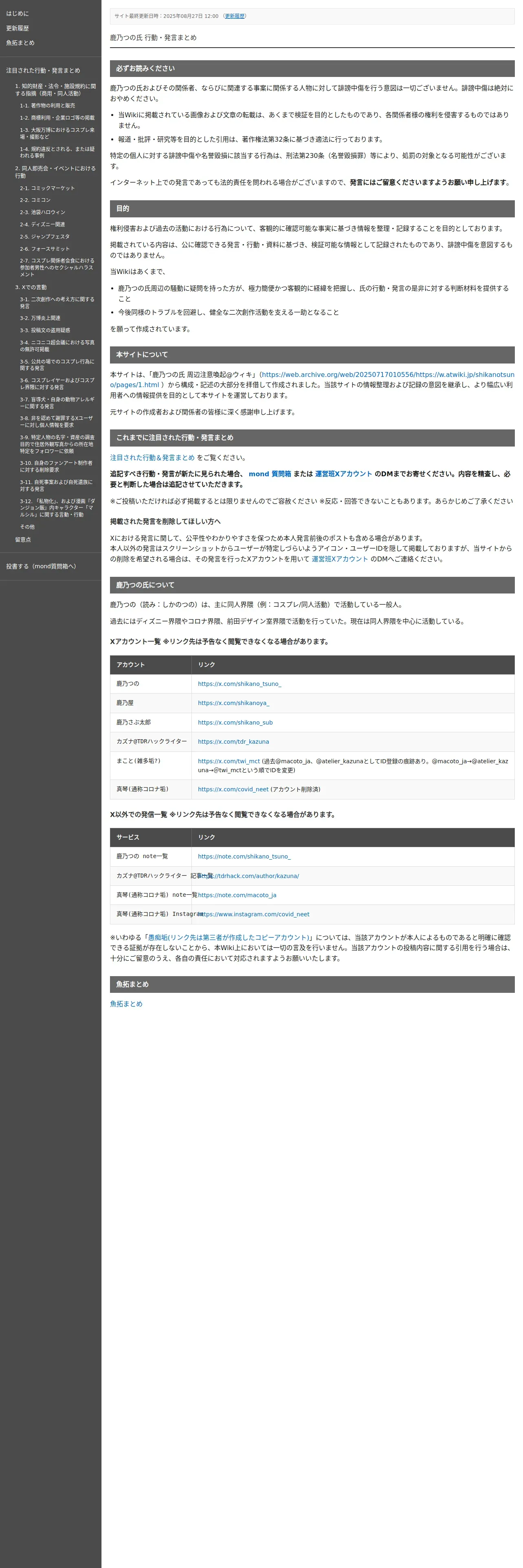Open 3-2. 万博炎上関連
The height and width of the screenshot is (1568, 523).
pos(40,318)
